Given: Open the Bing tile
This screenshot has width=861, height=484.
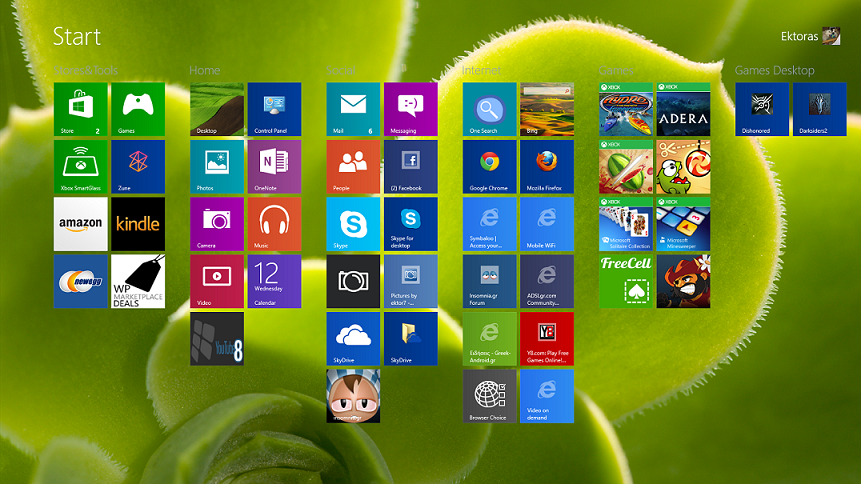Looking at the screenshot, I should point(547,109).
